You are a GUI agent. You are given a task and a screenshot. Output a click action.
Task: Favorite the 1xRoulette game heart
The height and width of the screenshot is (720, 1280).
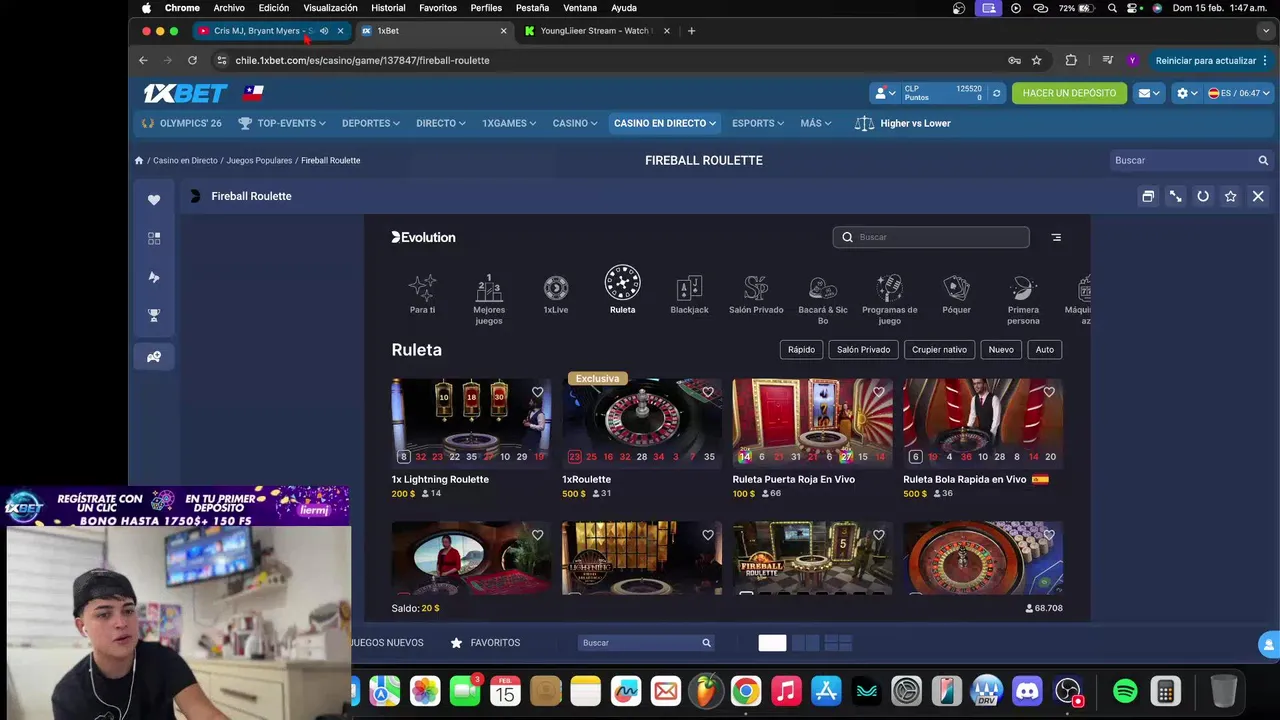pyautogui.click(x=708, y=392)
